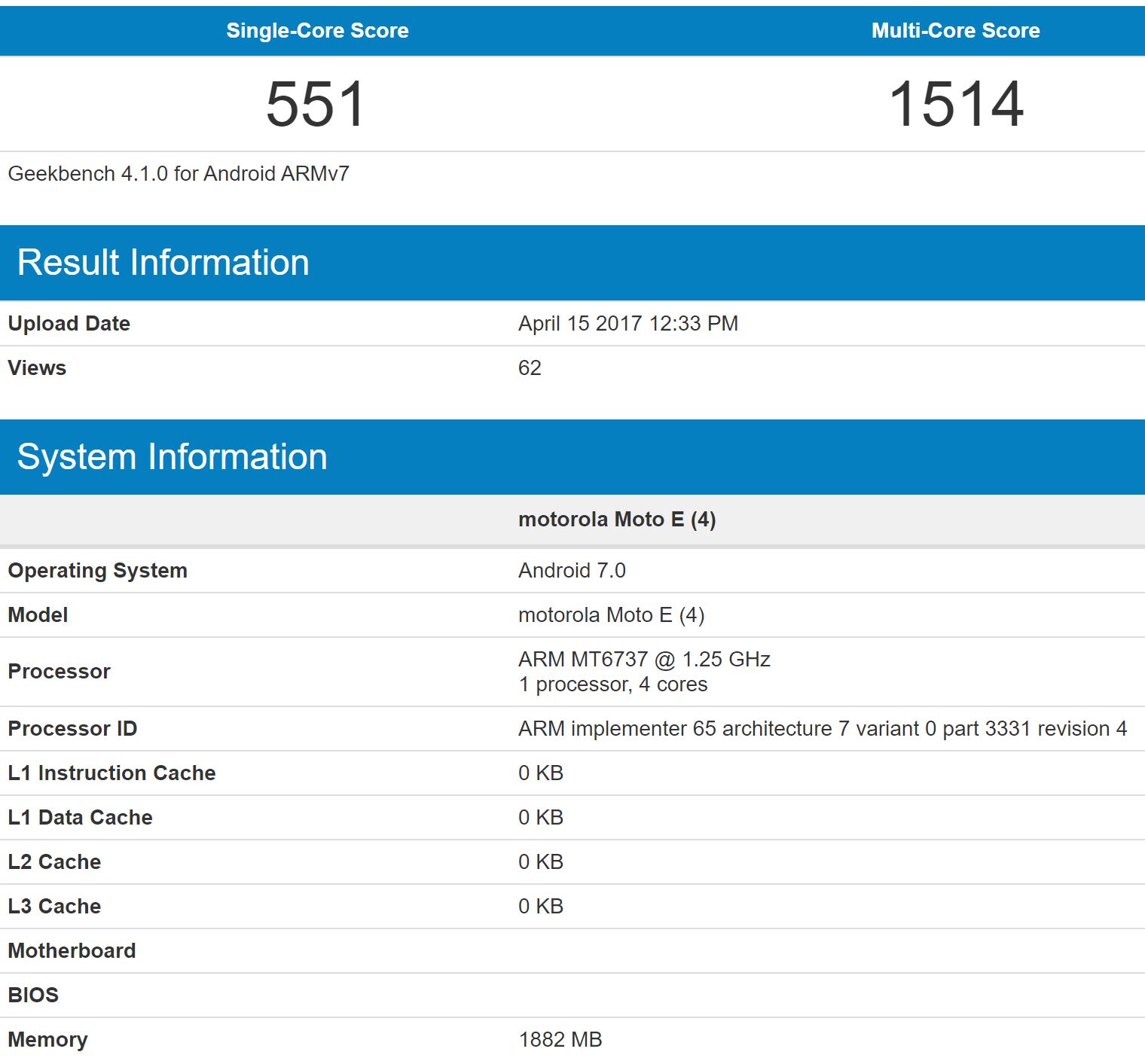This screenshot has height=1064, width=1145.
Task: Select the views count 62
Action: (x=530, y=368)
